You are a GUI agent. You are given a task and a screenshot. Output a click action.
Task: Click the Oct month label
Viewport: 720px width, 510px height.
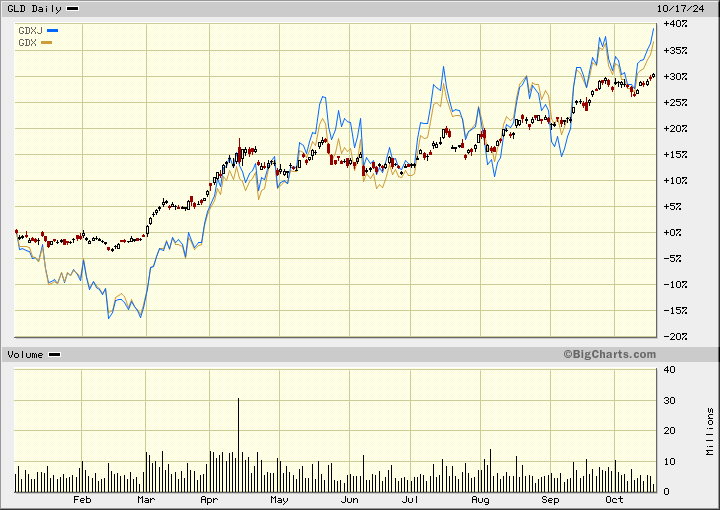[x=614, y=500]
